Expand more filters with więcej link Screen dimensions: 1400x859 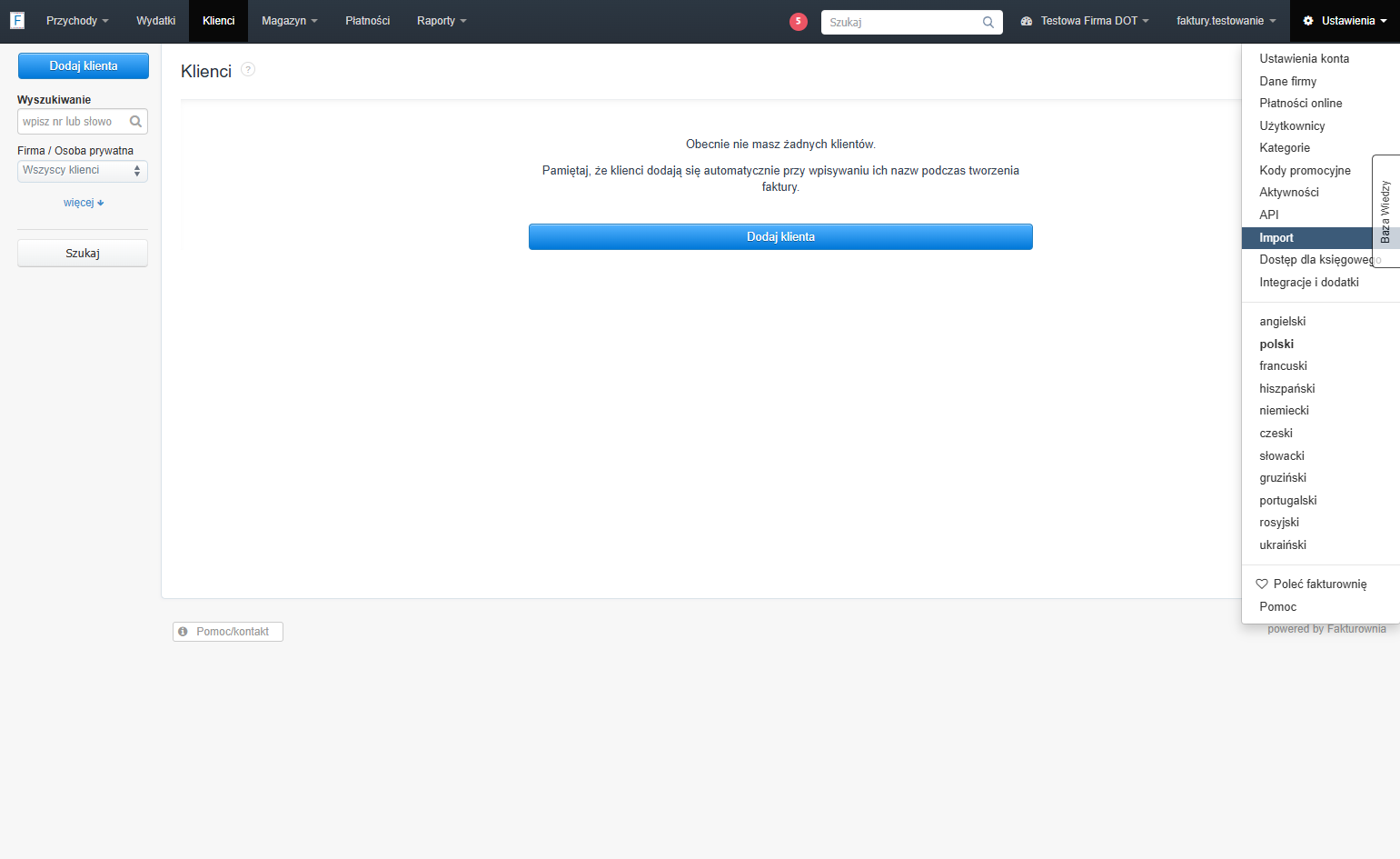click(x=83, y=203)
